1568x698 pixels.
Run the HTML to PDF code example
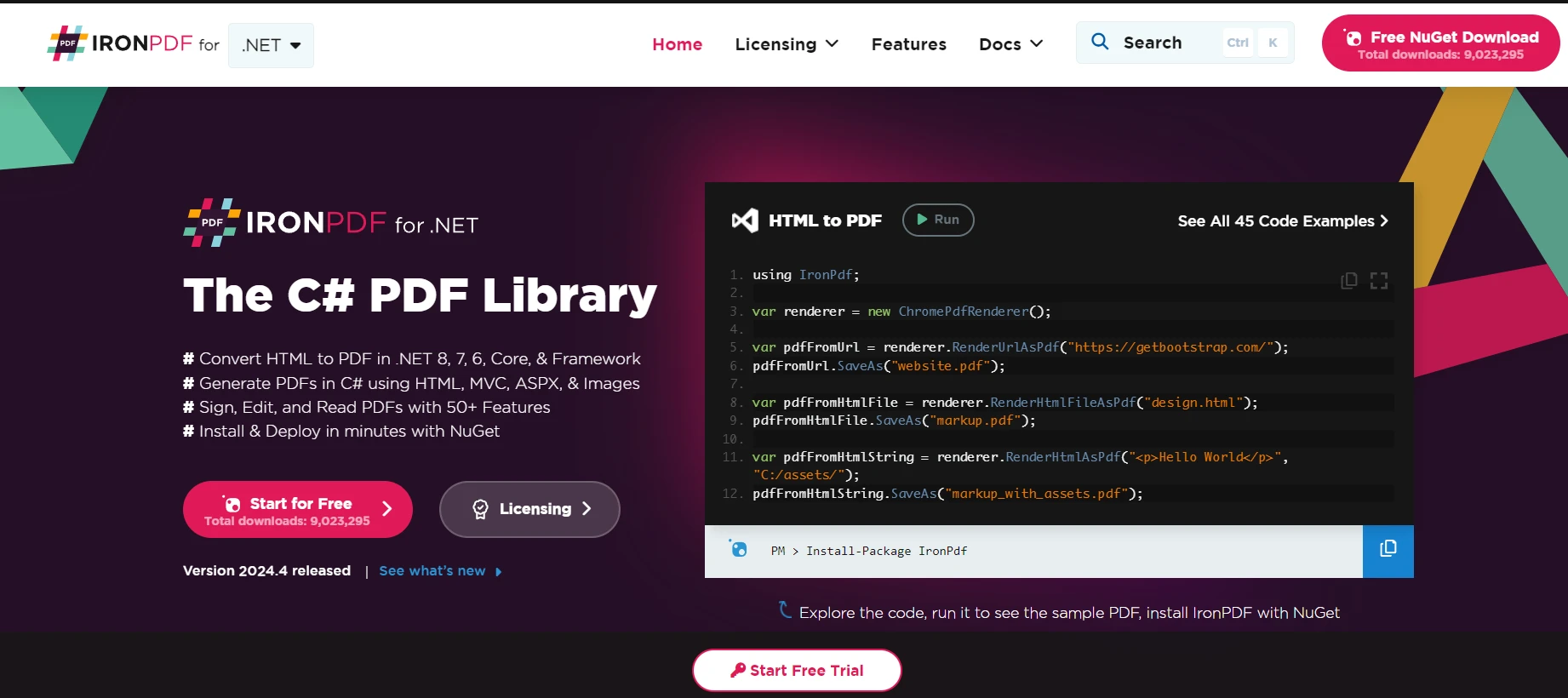pyautogui.click(x=937, y=220)
